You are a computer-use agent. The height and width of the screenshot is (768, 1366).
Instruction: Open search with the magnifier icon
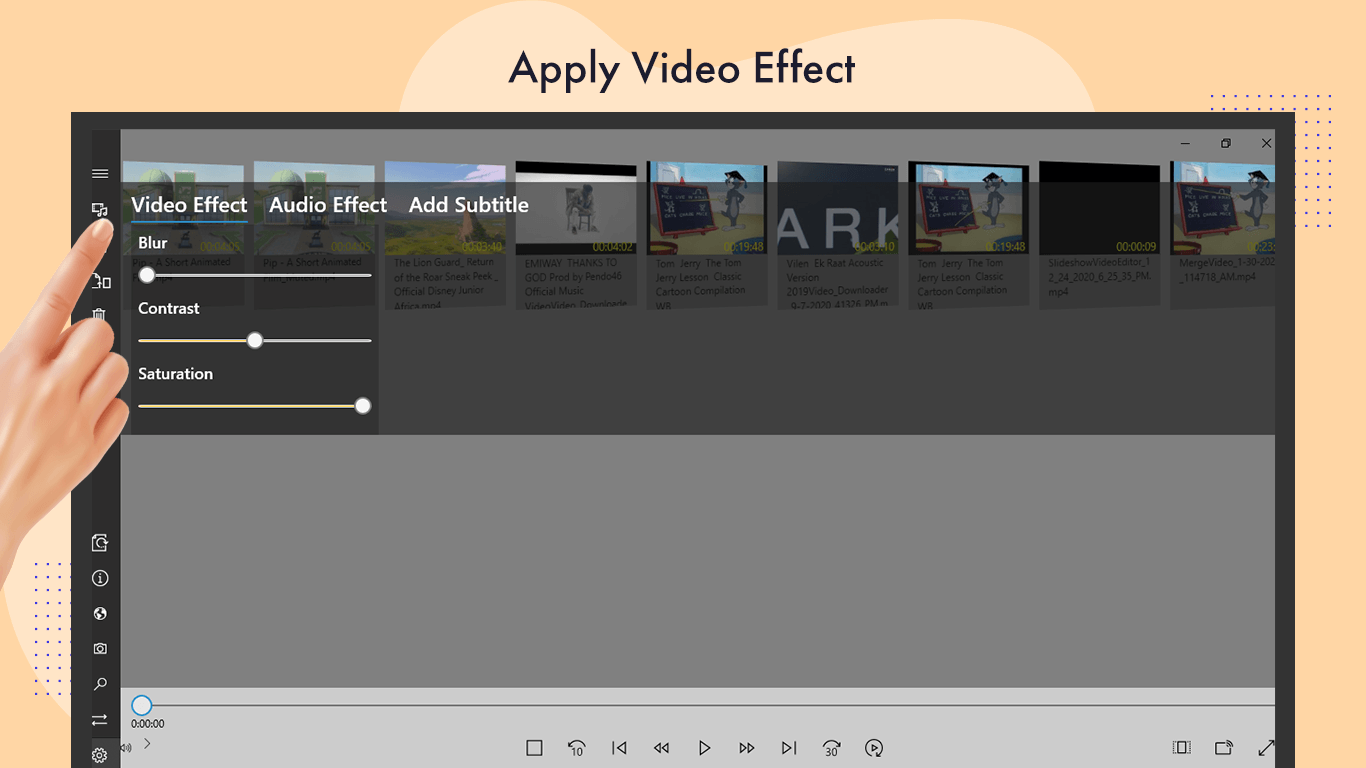click(100, 685)
